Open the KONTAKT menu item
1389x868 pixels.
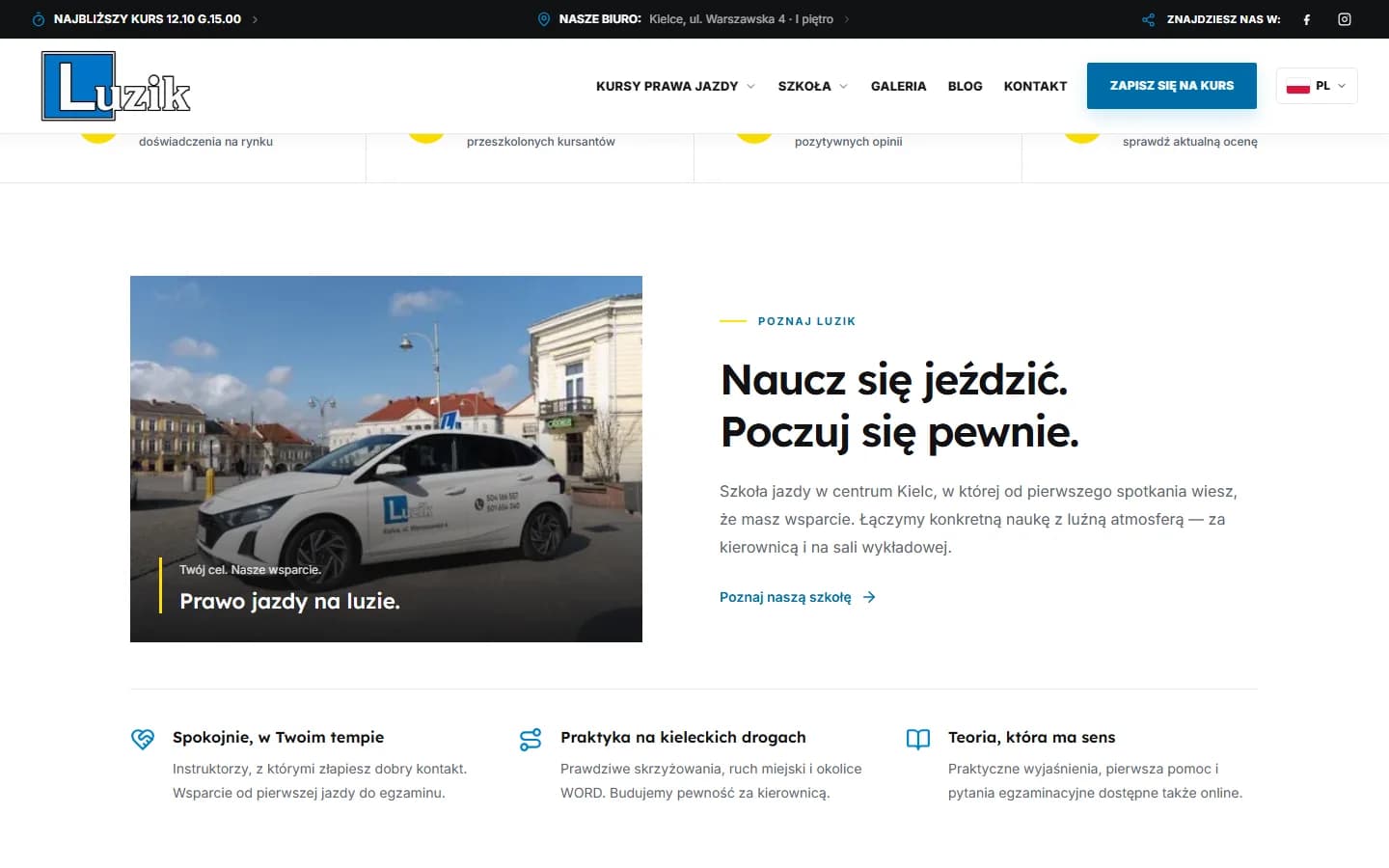1035,86
